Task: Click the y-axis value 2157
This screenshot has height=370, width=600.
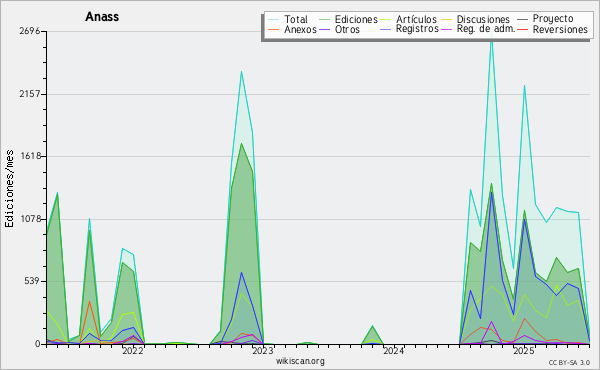Action: (x=29, y=94)
